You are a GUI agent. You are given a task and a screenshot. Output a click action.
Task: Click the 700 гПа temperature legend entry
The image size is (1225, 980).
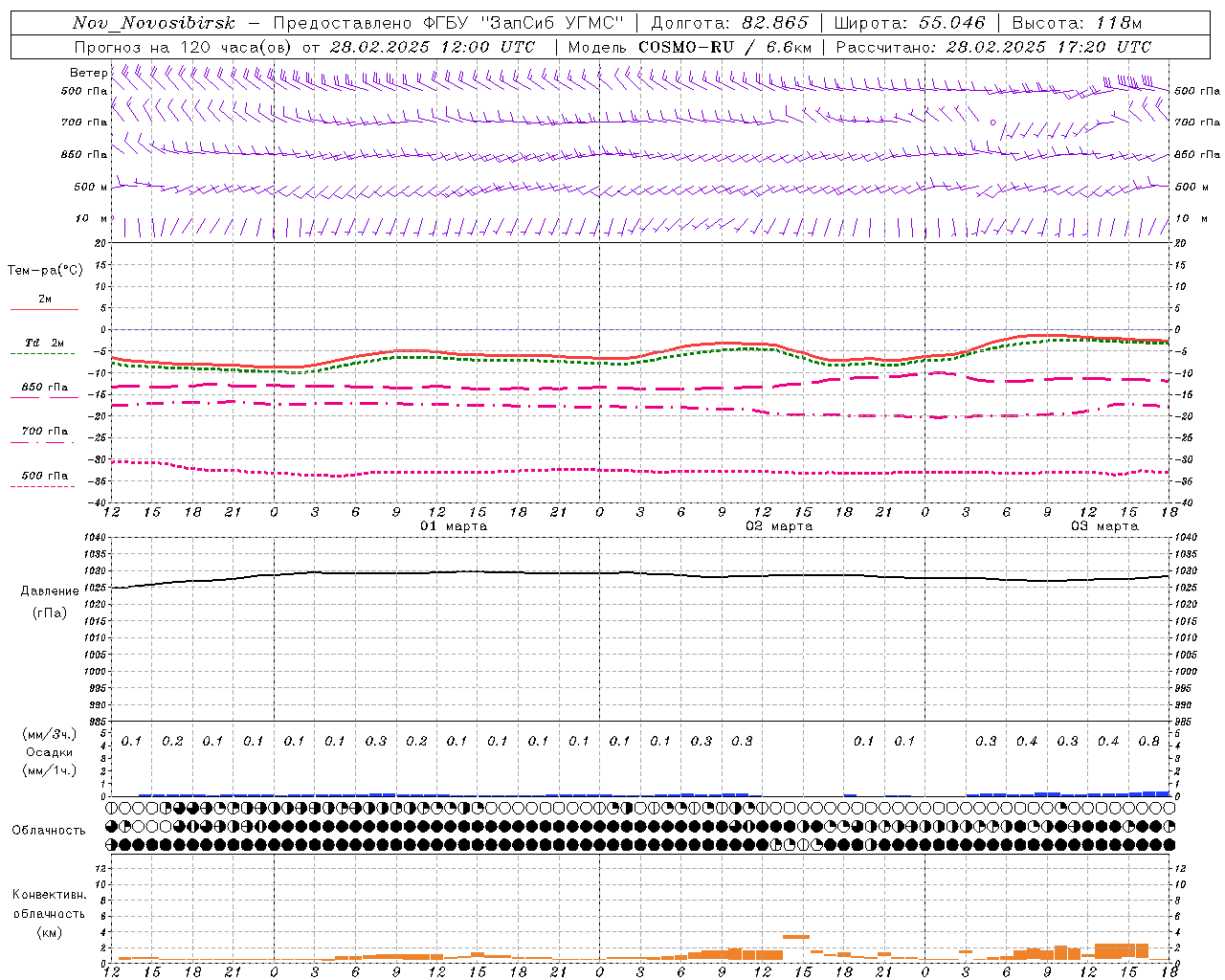(45, 432)
